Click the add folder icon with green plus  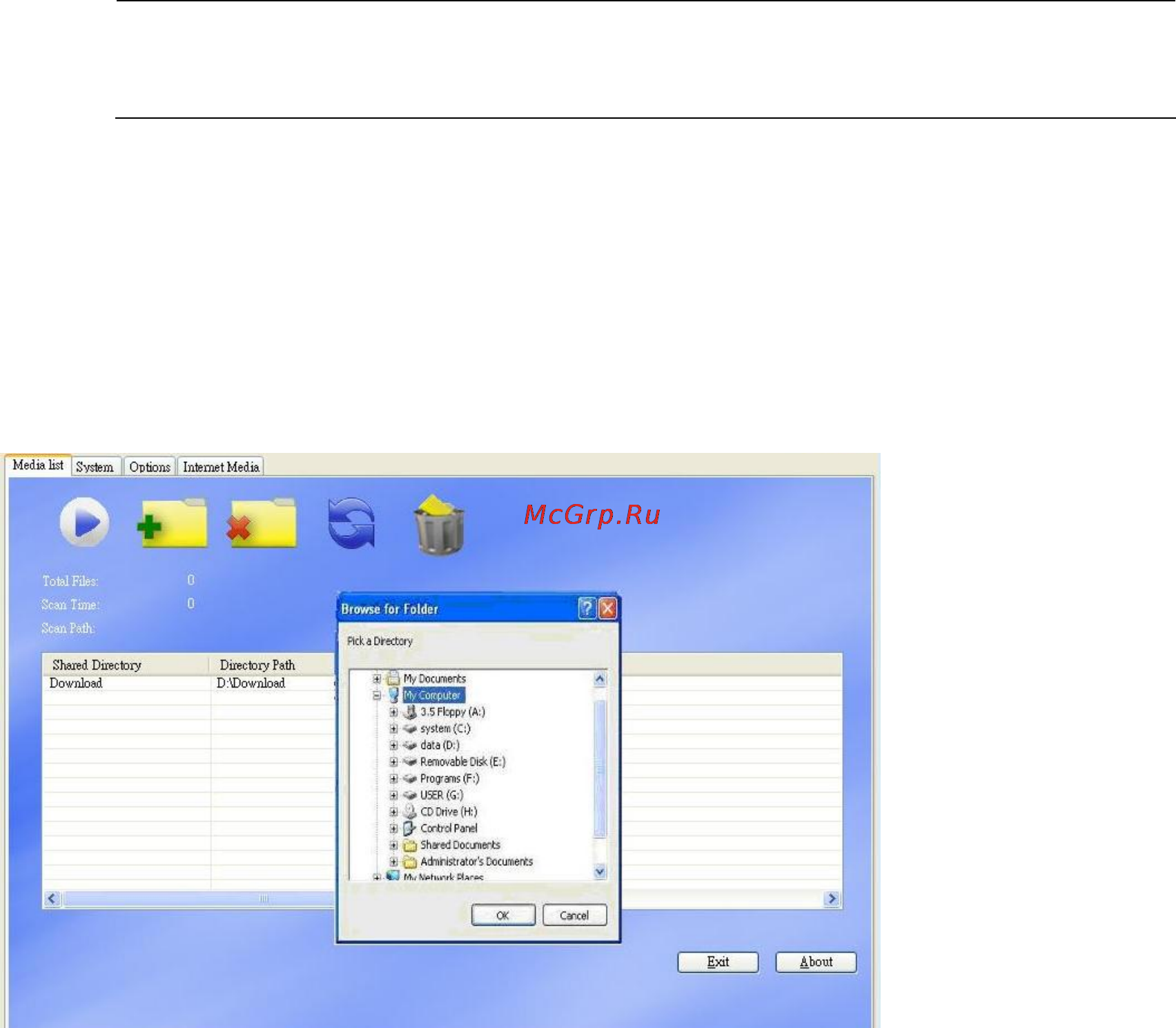click(x=173, y=523)
